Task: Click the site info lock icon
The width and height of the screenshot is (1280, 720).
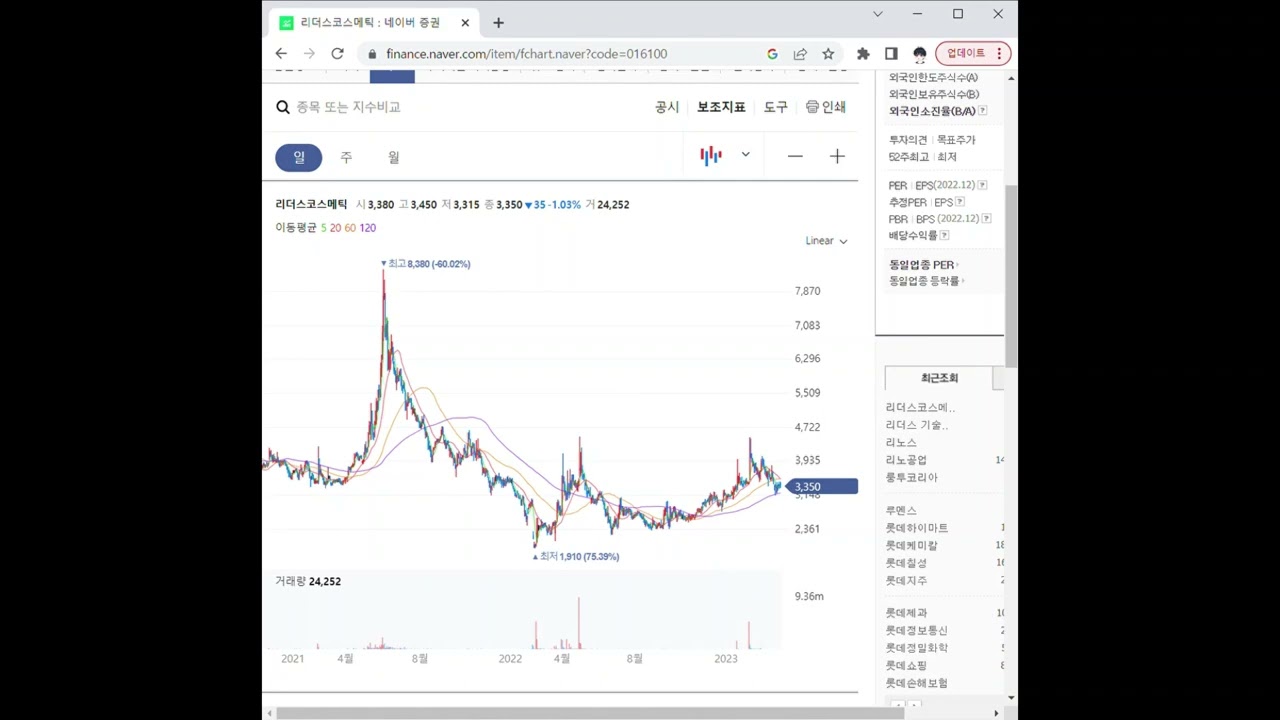Action: [373, 54]
